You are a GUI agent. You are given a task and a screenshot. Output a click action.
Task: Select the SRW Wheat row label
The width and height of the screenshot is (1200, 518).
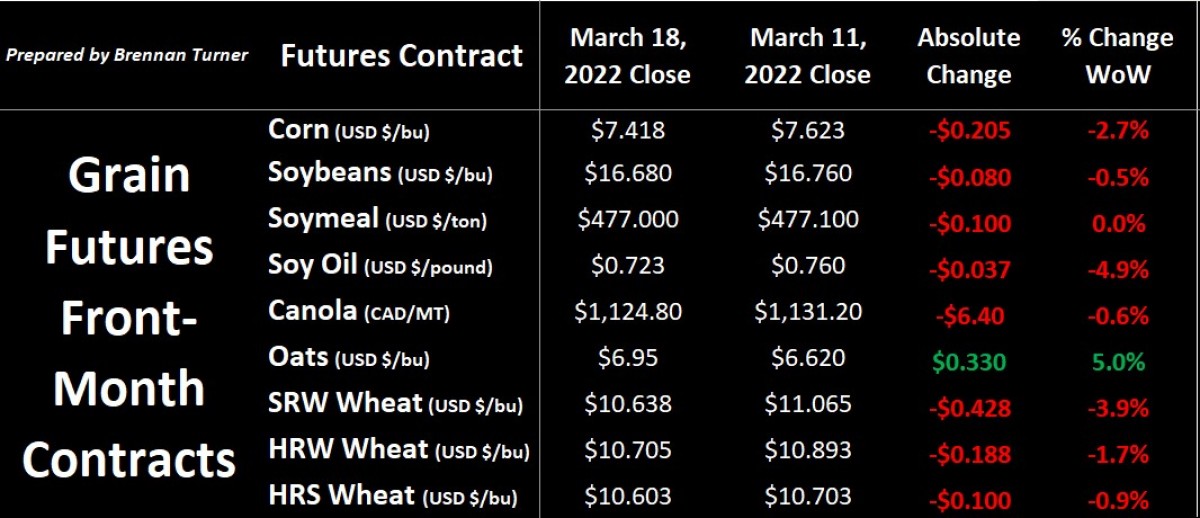[396, 403]
